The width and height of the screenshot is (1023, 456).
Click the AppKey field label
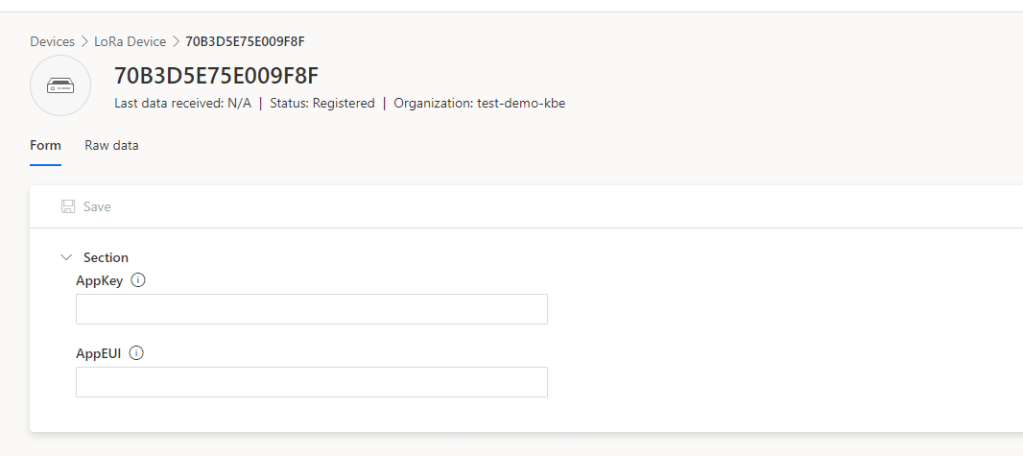tap(100, 281)
